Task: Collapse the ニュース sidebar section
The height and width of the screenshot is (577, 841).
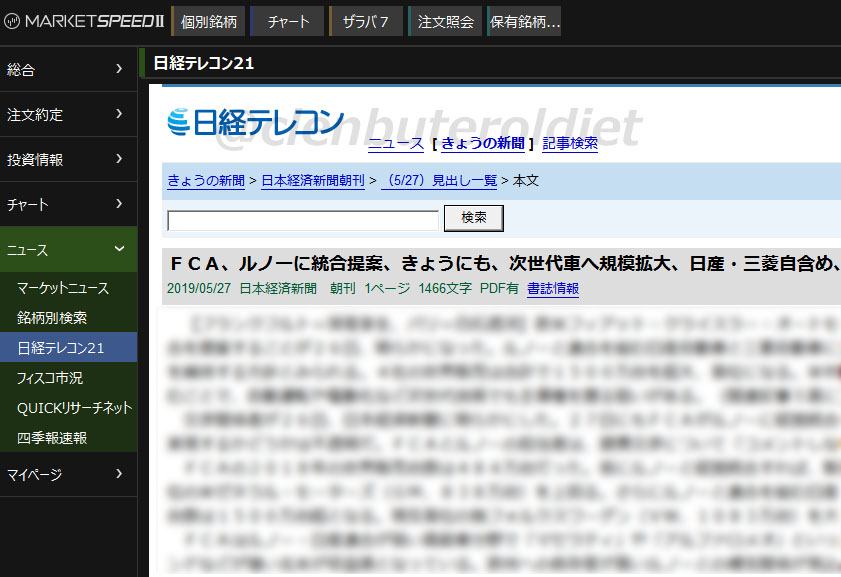Action: (x=69, y=249)
